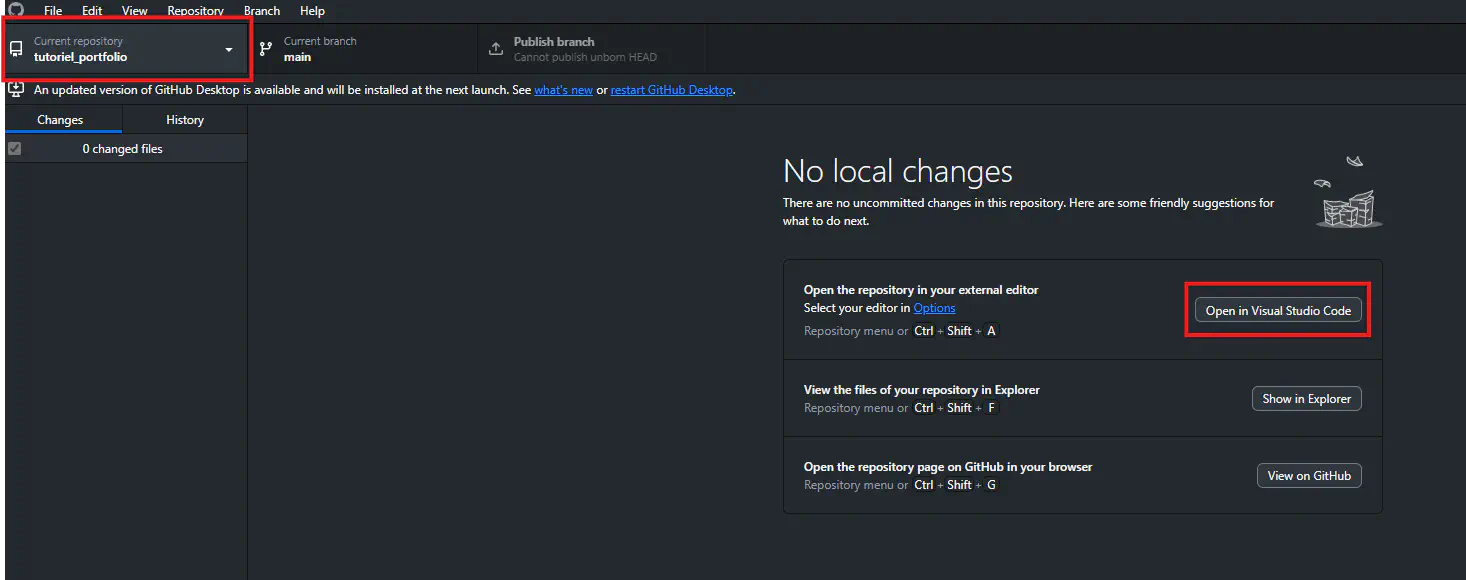Click 'Open the repository page on GitHub' text
This screenshot has width=1466, height=580.
click(948, 467)
